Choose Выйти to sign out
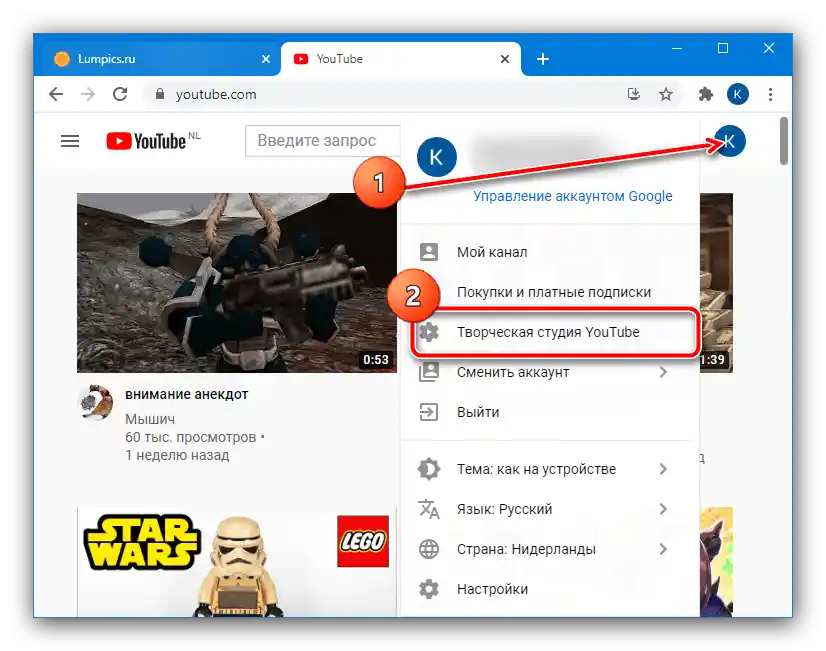The image size is (826, 651). click(x=550, y=412)
